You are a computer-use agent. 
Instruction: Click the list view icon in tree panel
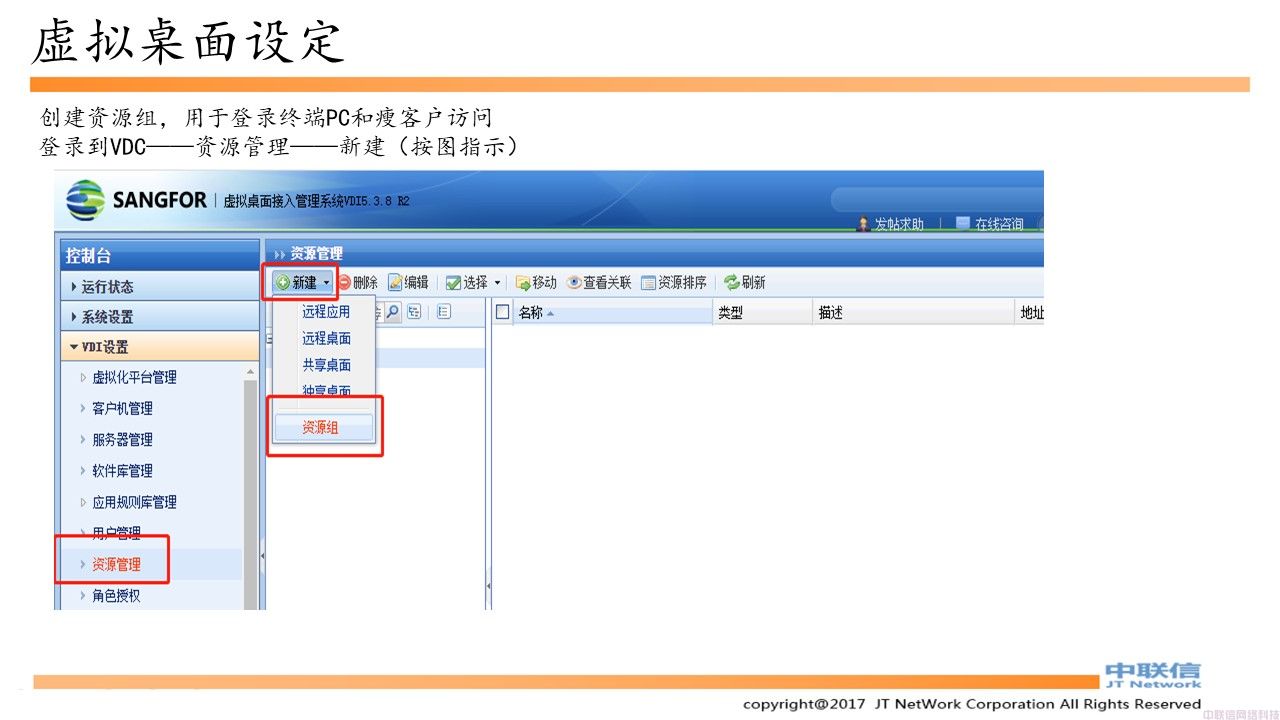[x=444, y=312]
